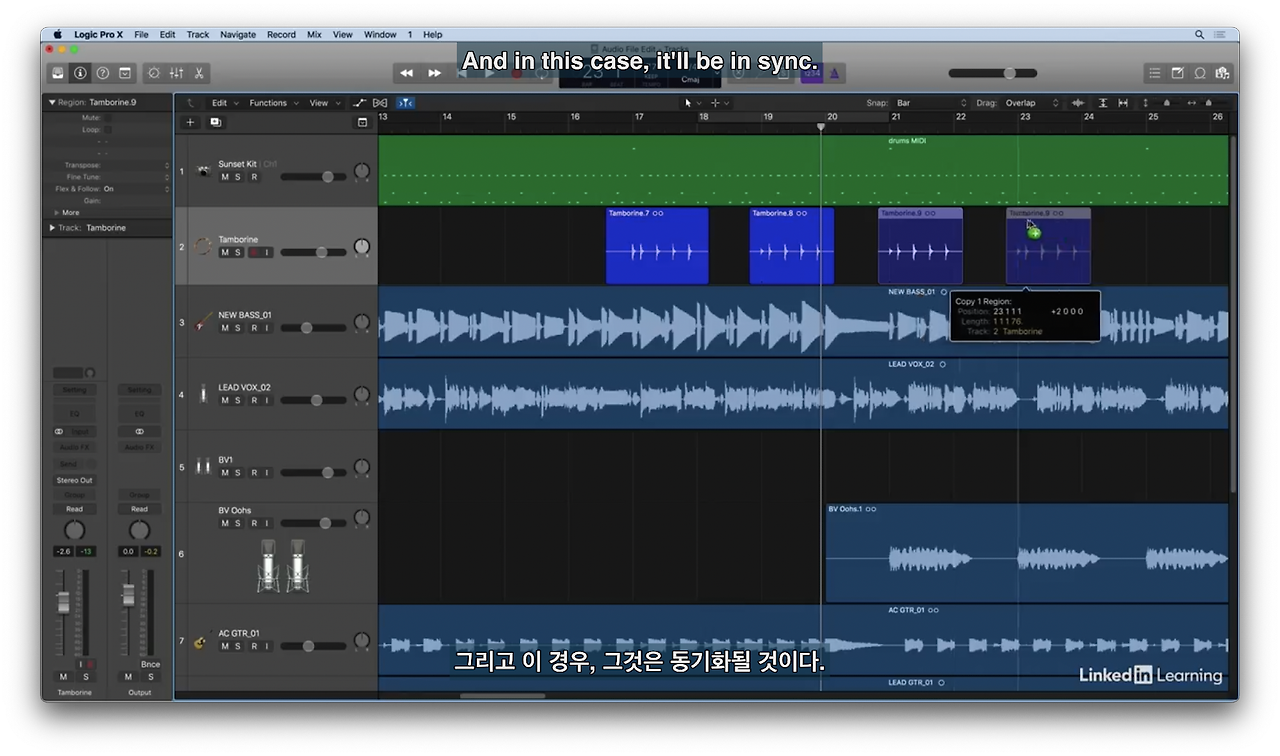1280x756 pixels.
Task: Toggle input monitoring on Tamborine track
Action: click(x=267, y=252)
